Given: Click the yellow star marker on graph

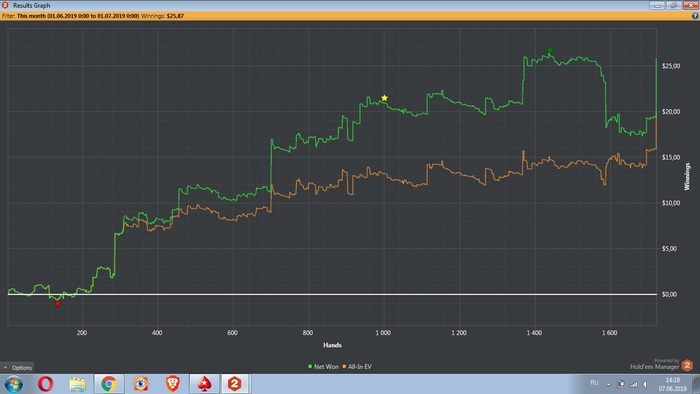Looking at the screenshot, I should [384, 98].
